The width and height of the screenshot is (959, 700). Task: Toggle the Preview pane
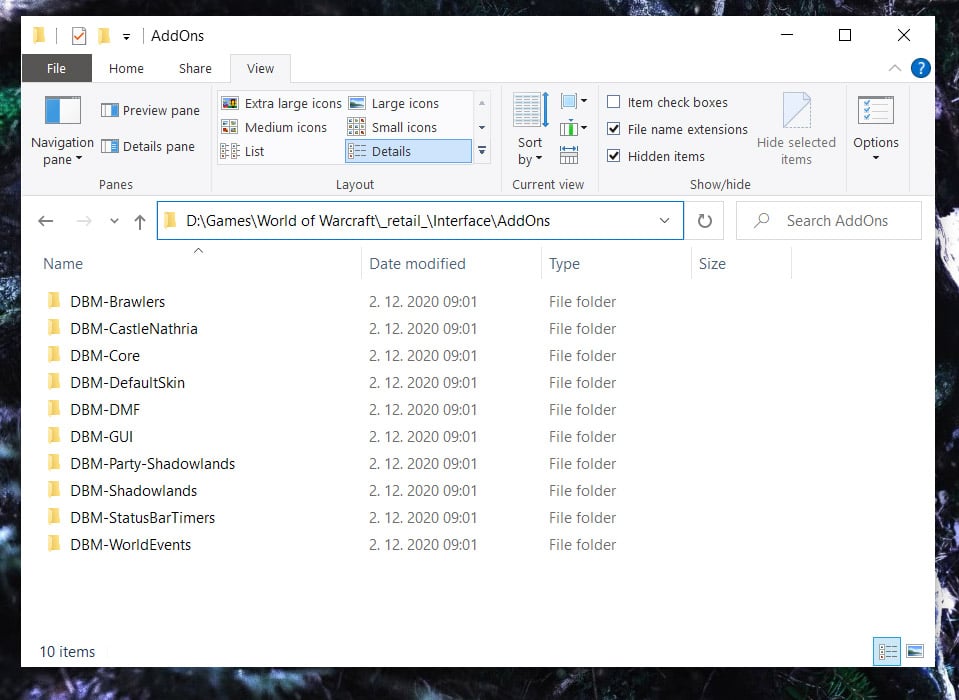(150, 111)
